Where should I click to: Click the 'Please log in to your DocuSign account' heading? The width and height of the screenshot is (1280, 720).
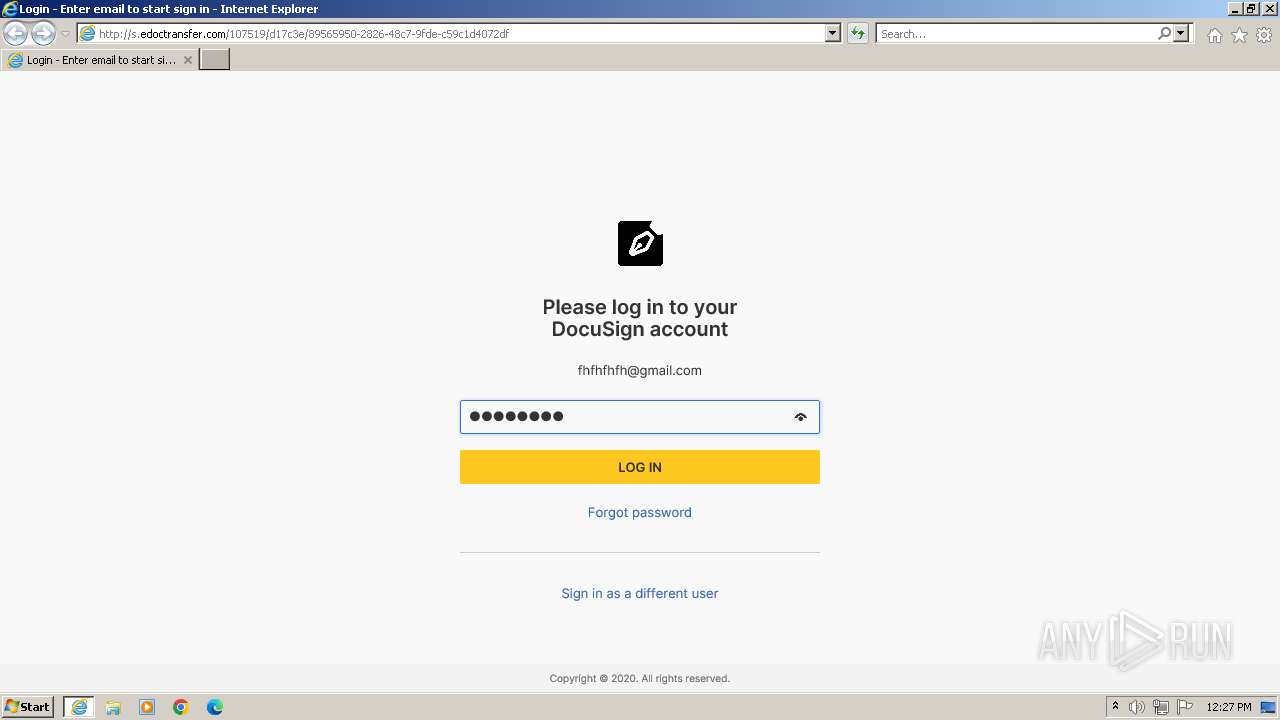point(640,318)
